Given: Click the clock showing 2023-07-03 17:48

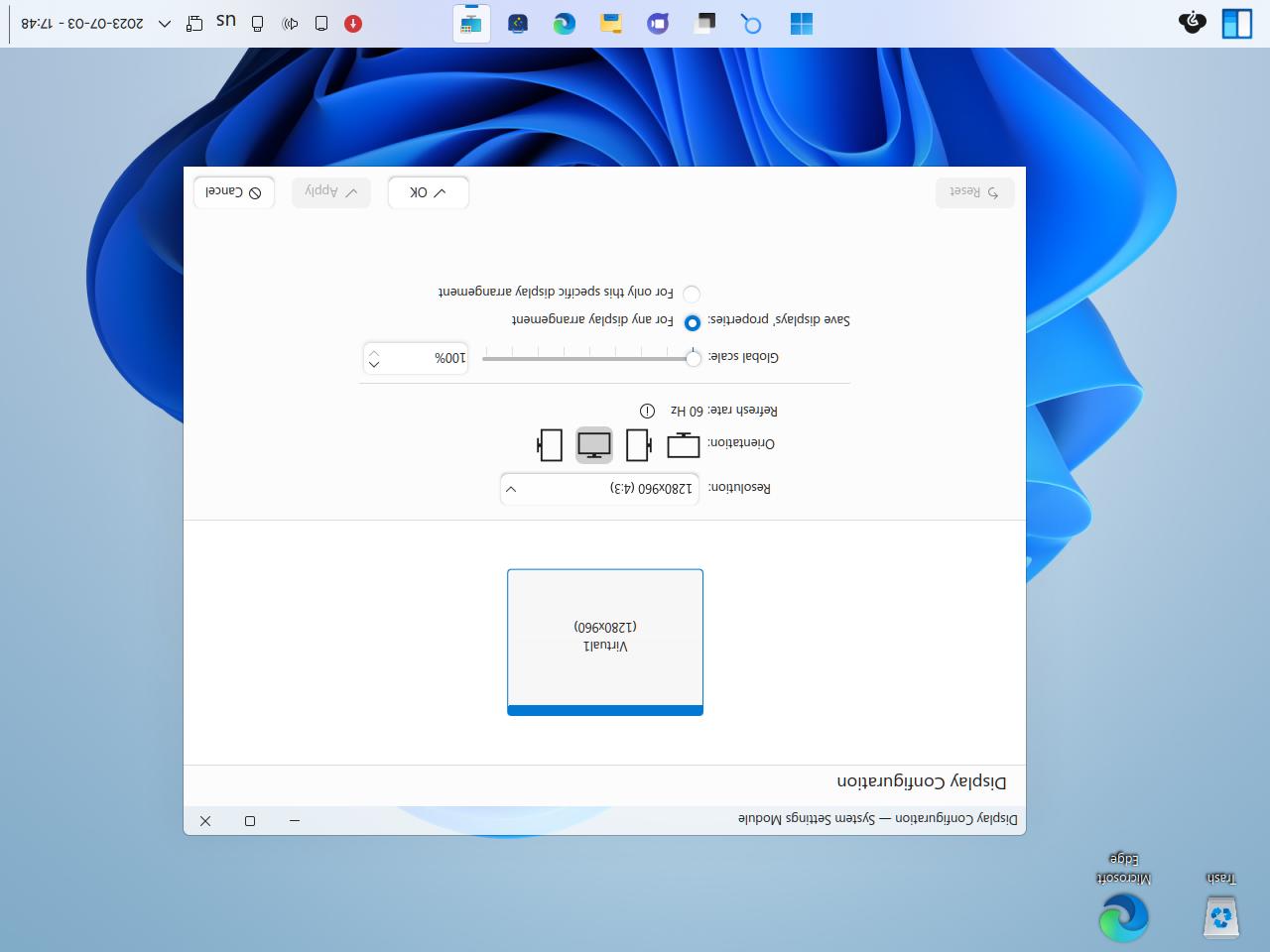Looking at the screenshot, I should pos(82,24).
